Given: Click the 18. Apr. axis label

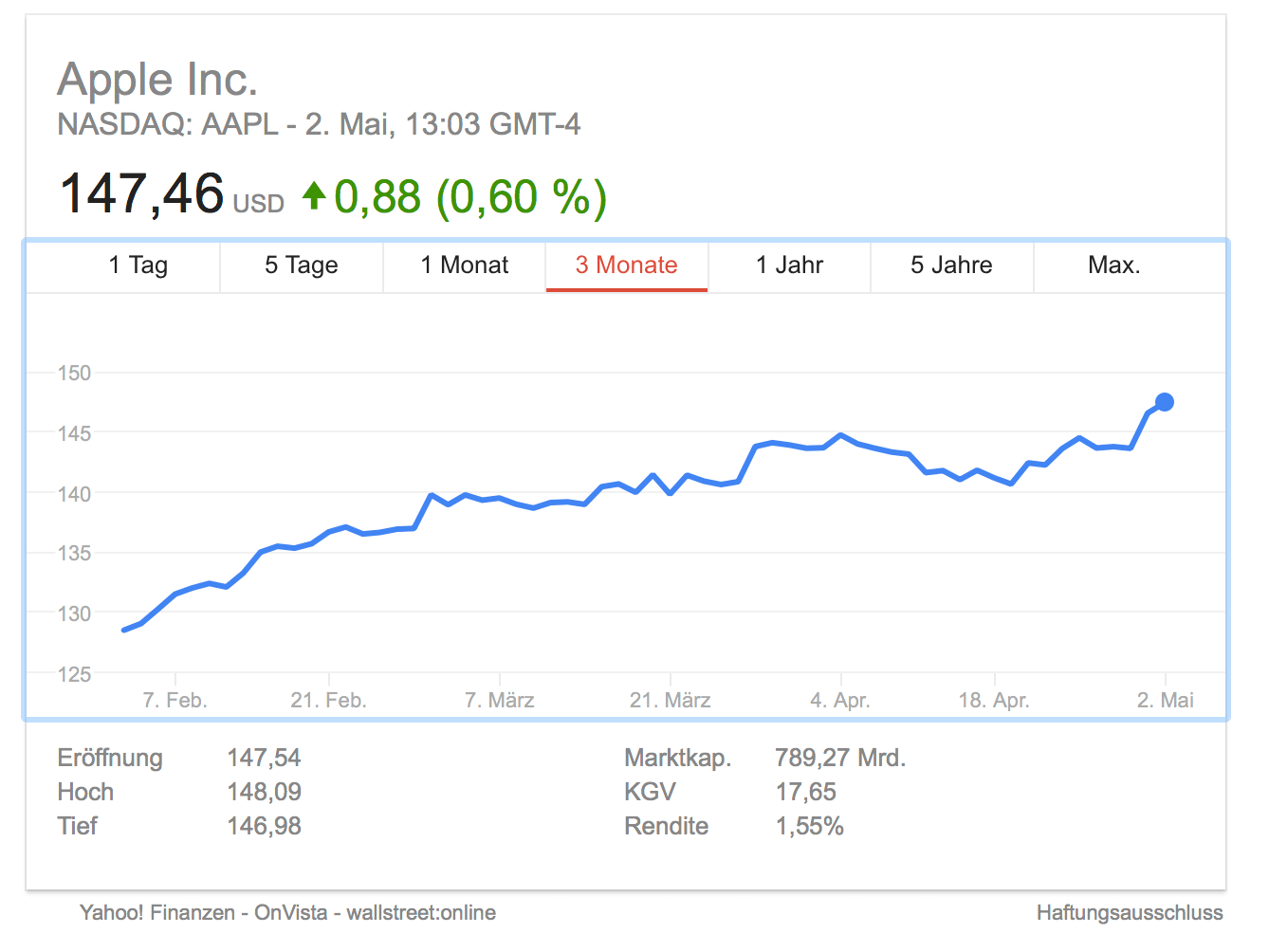Looking at the screenshot, I should point(994,700).
